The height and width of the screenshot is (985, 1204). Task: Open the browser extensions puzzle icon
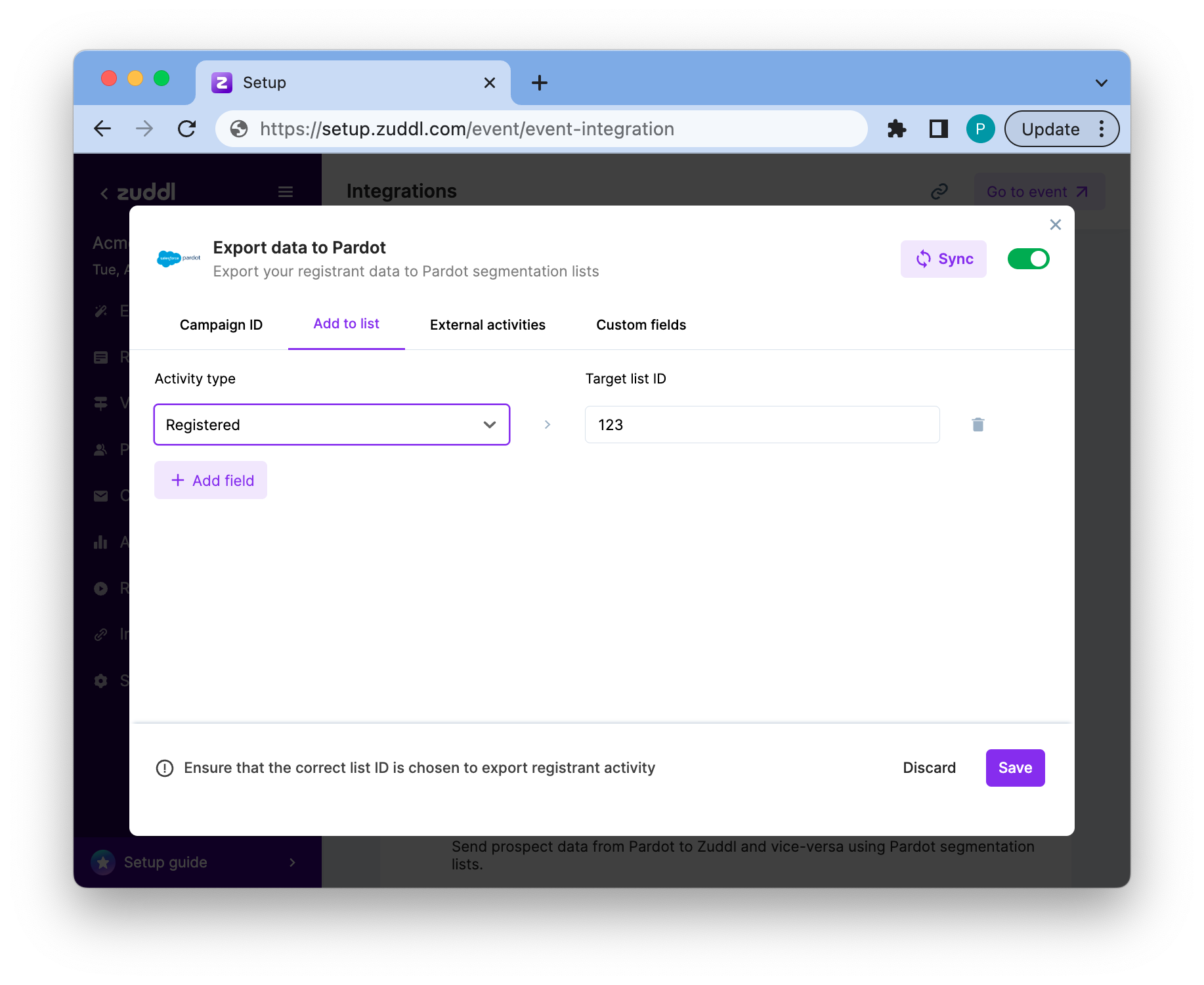tap(897, 129)
